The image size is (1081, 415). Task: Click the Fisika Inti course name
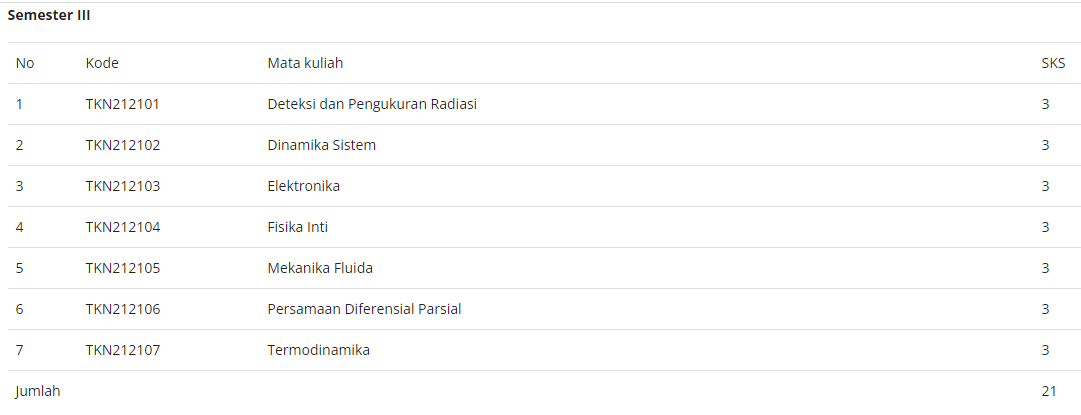(x=298, y=227)
